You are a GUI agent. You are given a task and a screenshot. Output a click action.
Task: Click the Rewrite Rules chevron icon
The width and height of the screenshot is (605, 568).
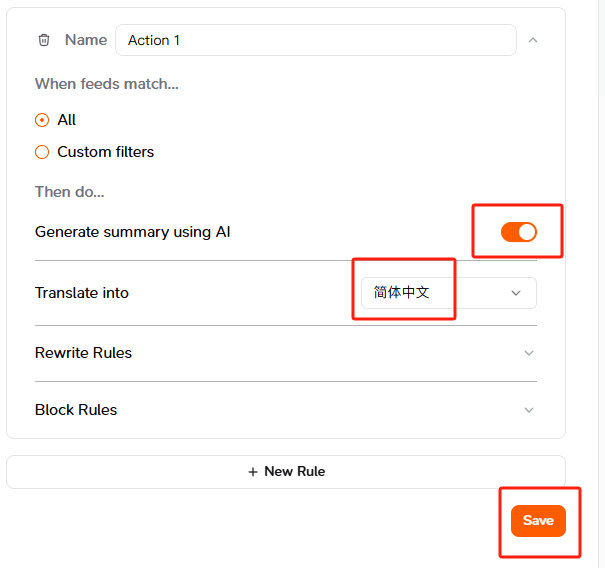coord(529,353)
